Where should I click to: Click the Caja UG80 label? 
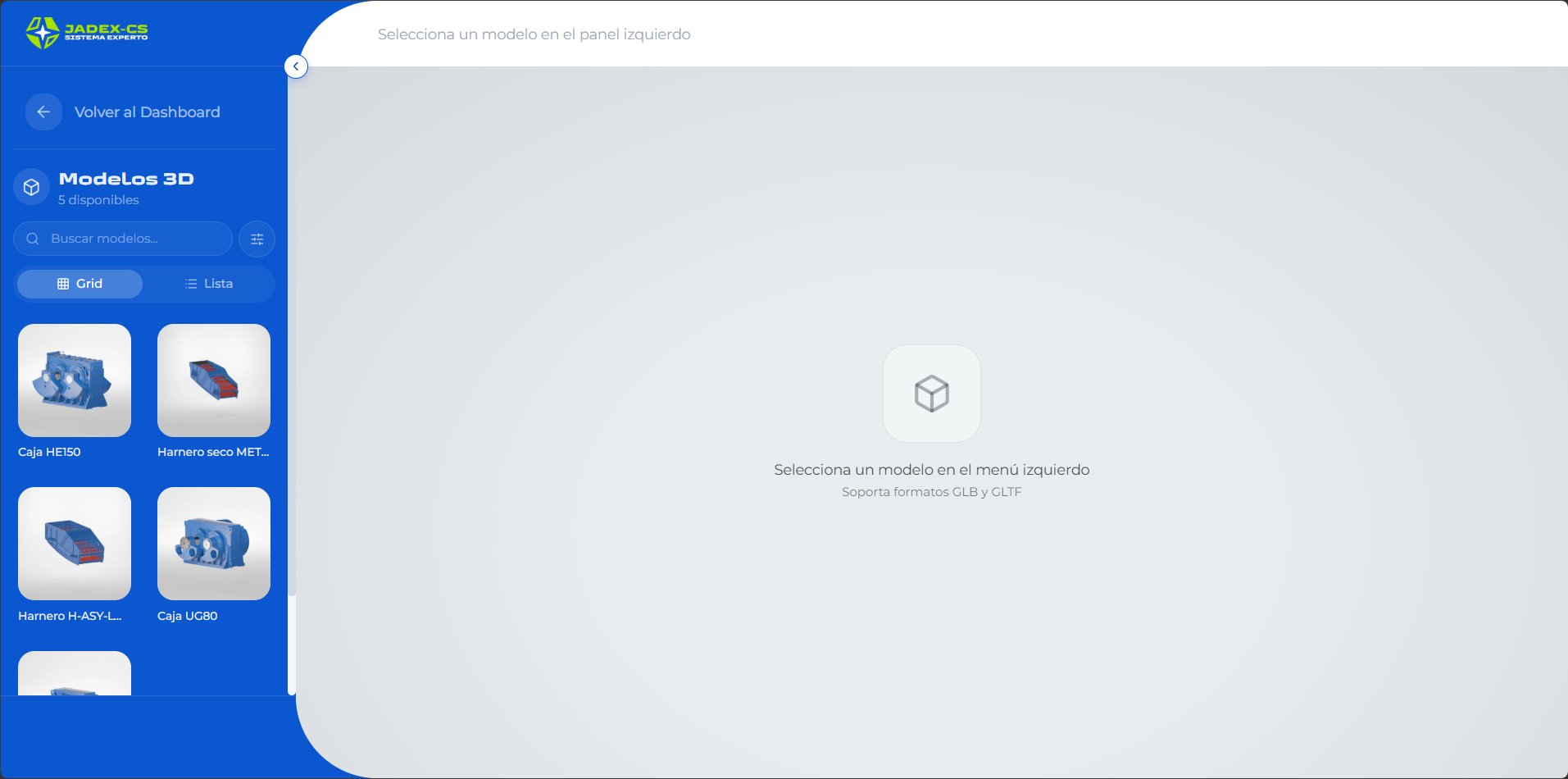pos(187,616)
